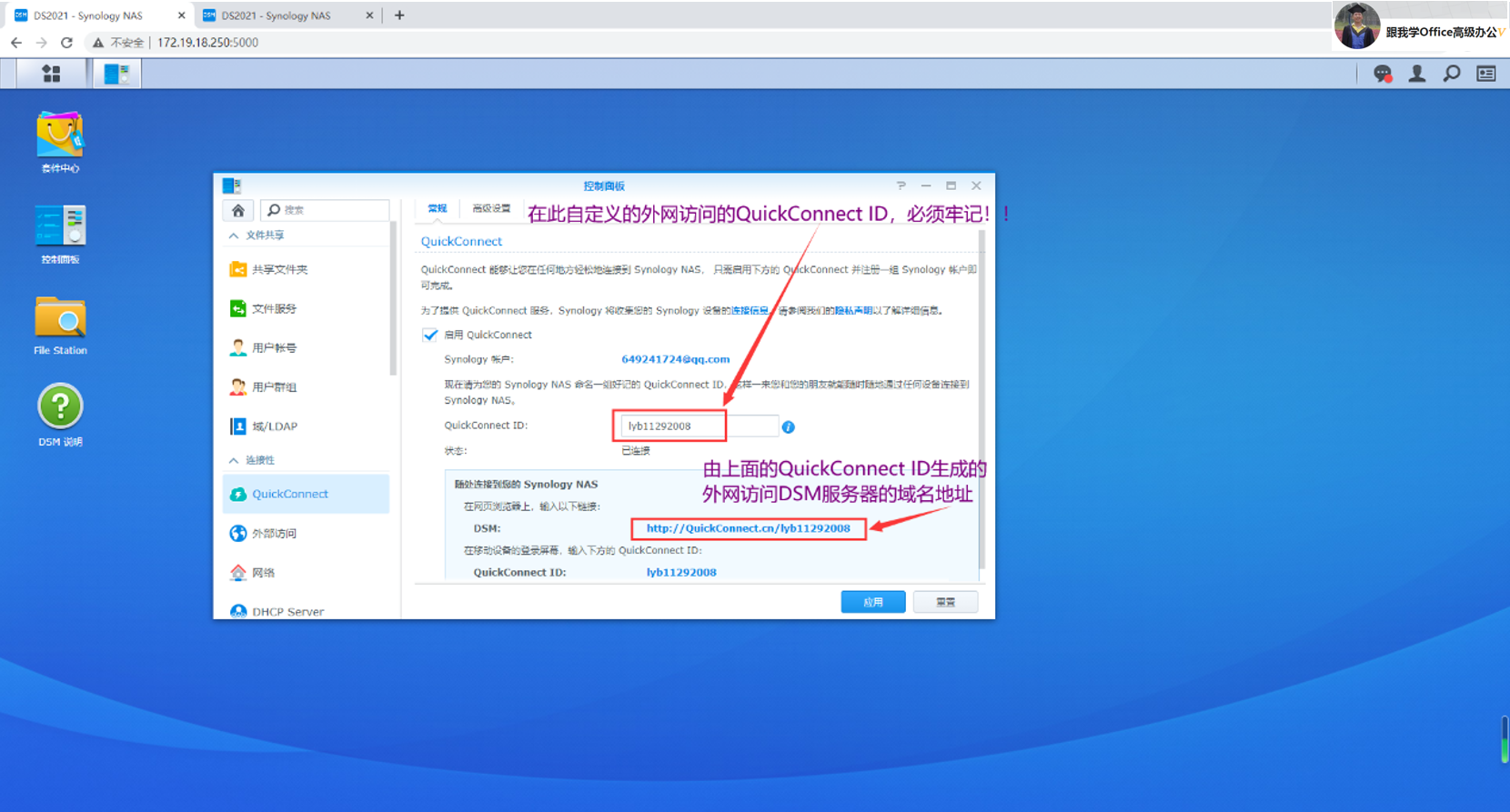Click the Control Panel home icon
This screenshot has height=812, width=1510.
[238, 210]
